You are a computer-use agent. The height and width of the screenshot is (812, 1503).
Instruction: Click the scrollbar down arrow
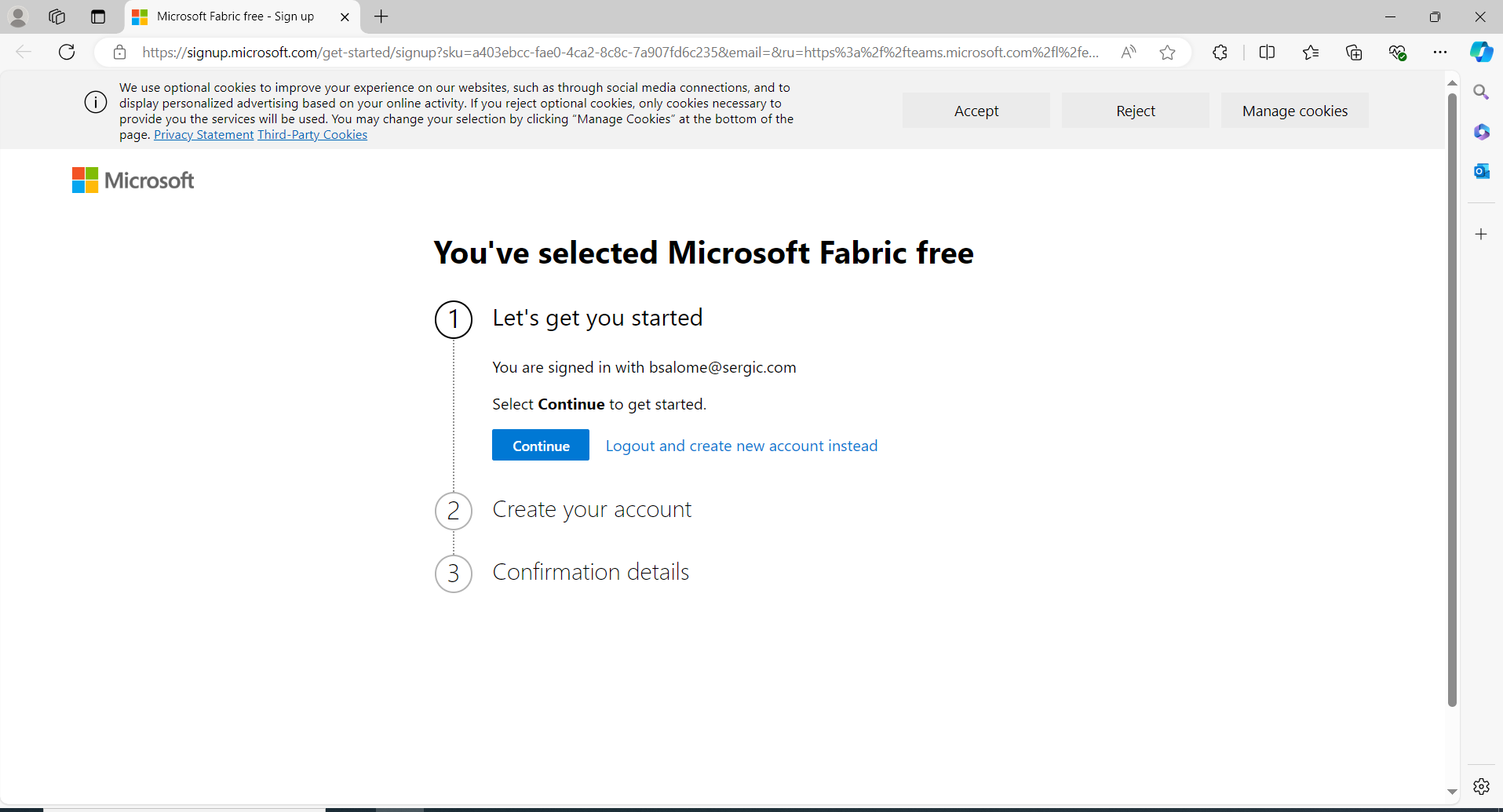pyautogui.click(x=1452, y=792)
